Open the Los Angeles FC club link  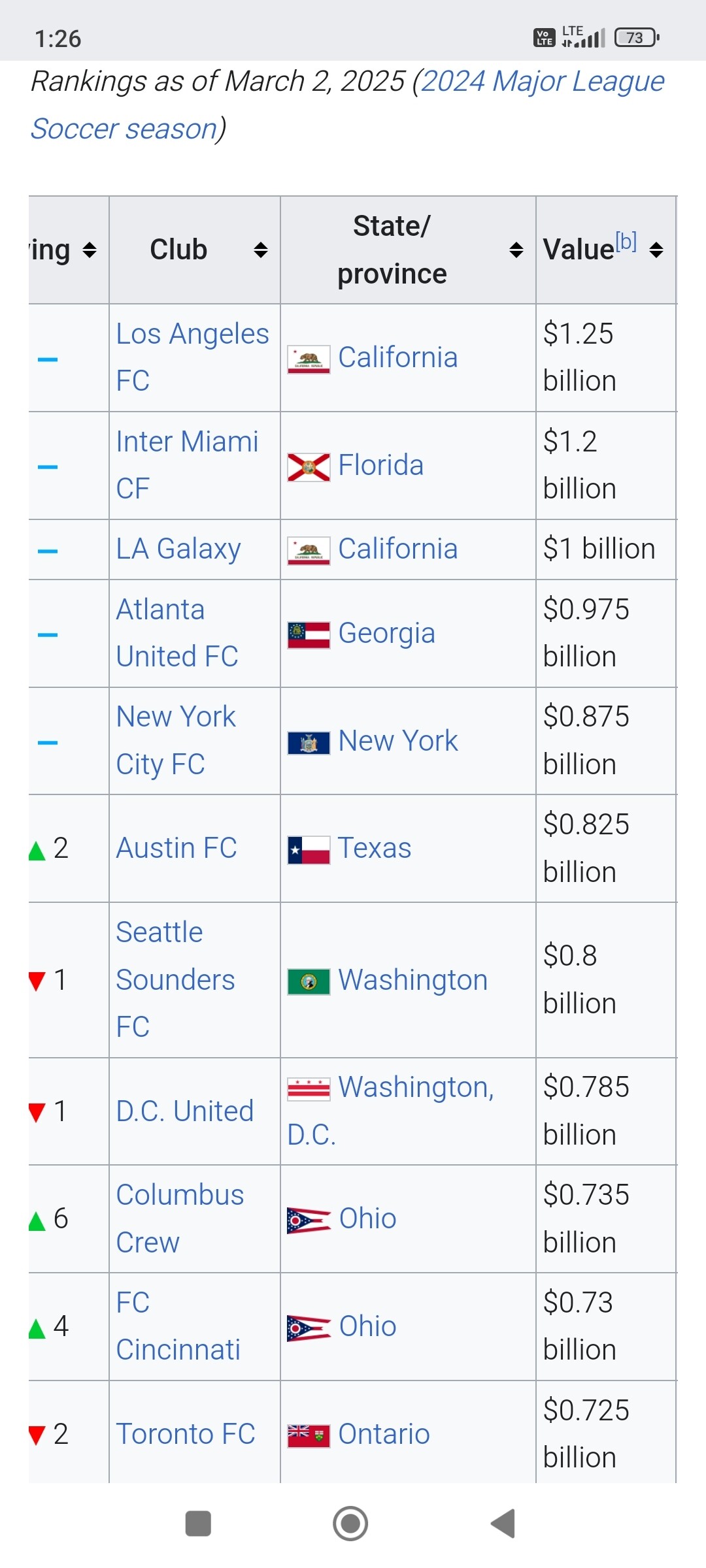click(x=192, y=335)
